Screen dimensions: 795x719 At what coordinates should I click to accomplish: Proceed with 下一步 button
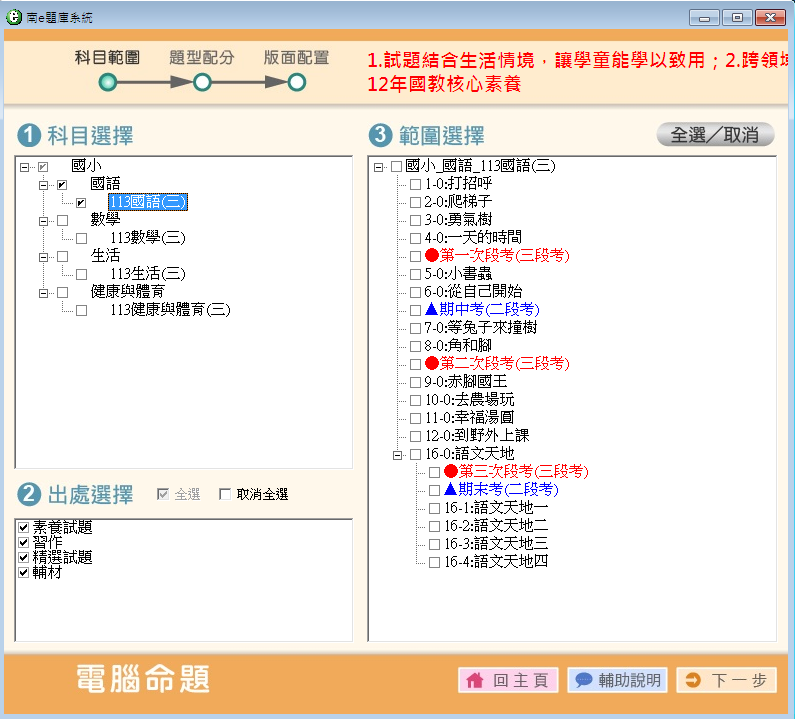point(727,680)
